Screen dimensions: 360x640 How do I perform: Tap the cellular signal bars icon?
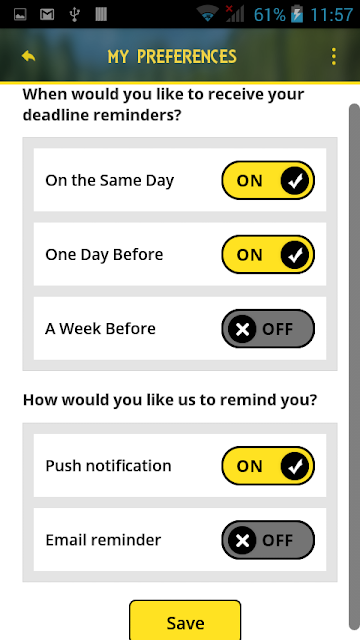pos(235,14)
